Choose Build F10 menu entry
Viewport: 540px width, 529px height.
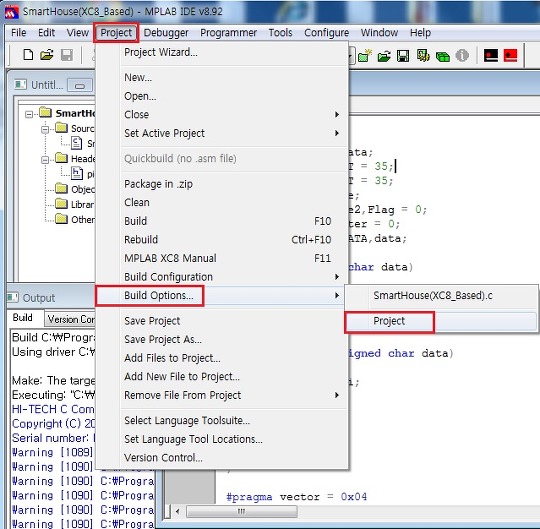222,221
